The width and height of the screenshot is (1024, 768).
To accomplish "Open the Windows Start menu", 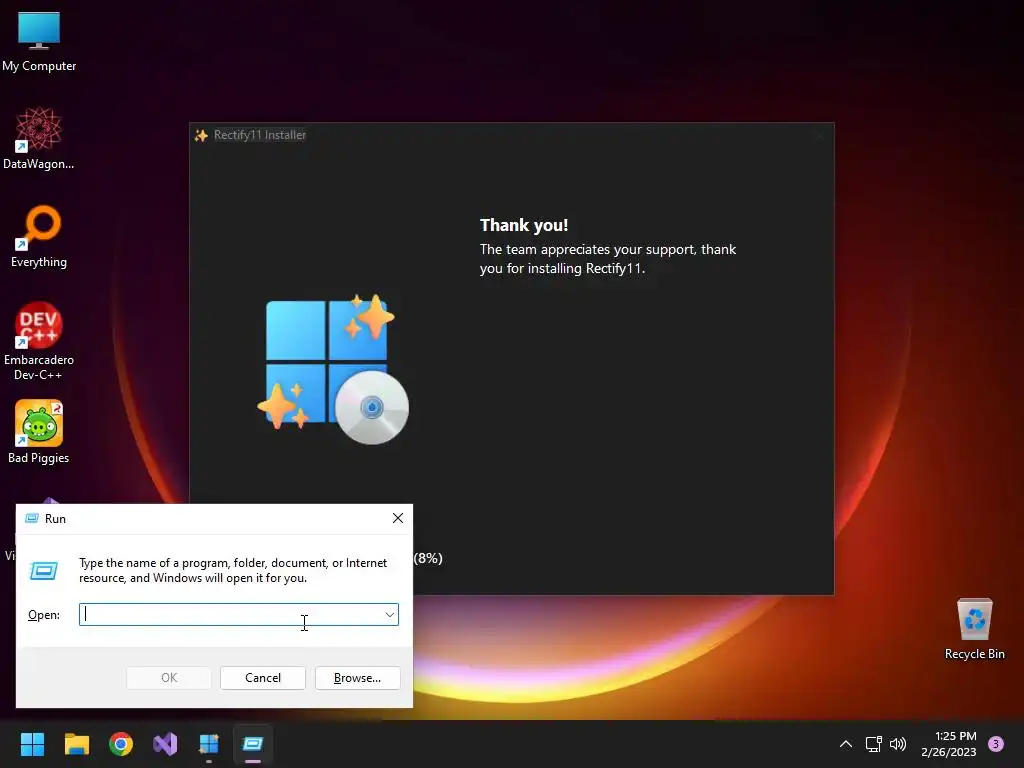I will (32, 744).
